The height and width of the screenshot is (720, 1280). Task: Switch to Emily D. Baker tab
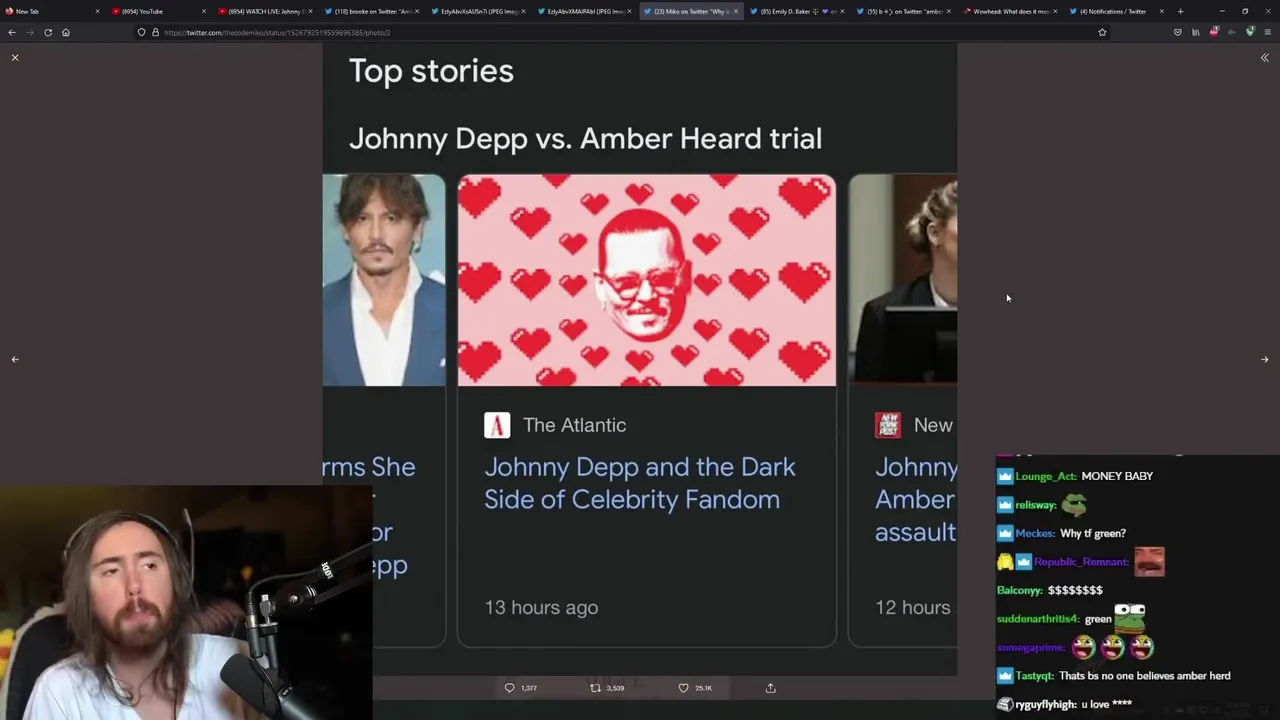tap(796, 11)
